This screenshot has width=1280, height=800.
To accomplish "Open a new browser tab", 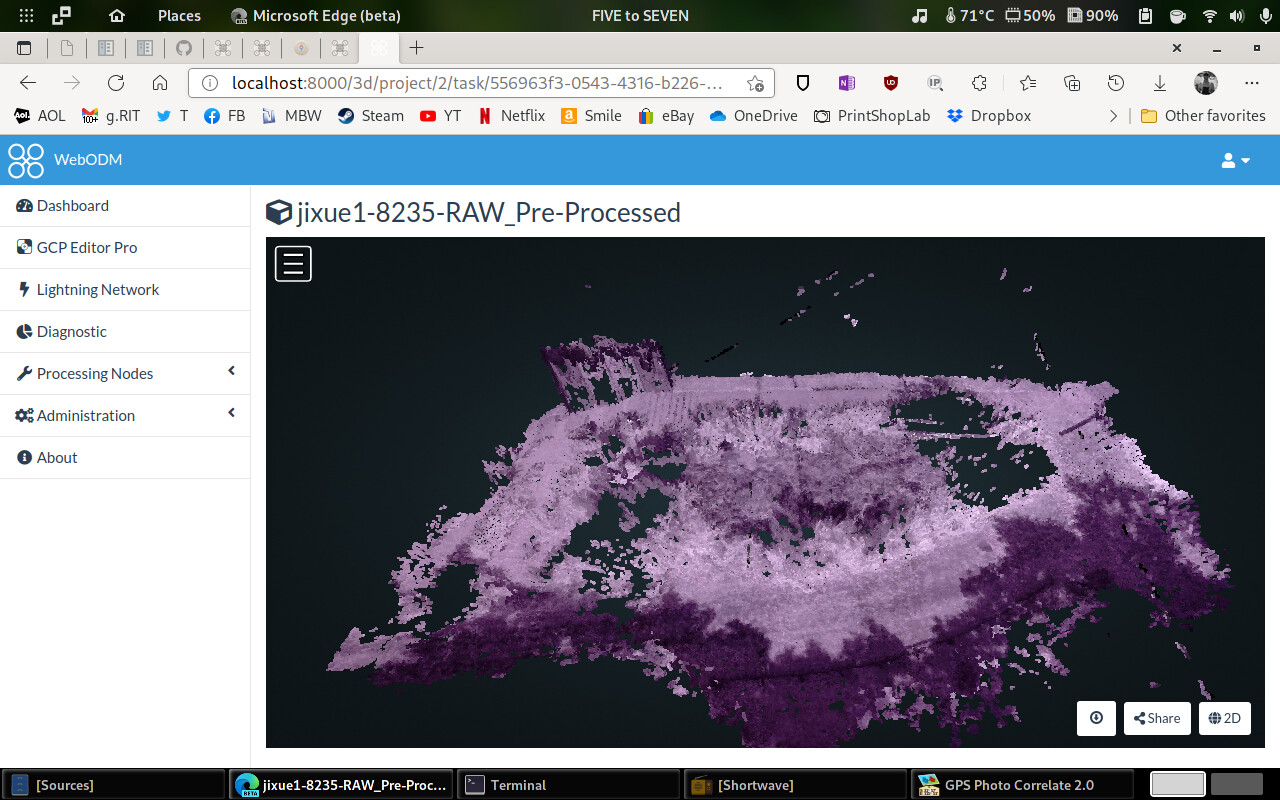I will [417, 48].
